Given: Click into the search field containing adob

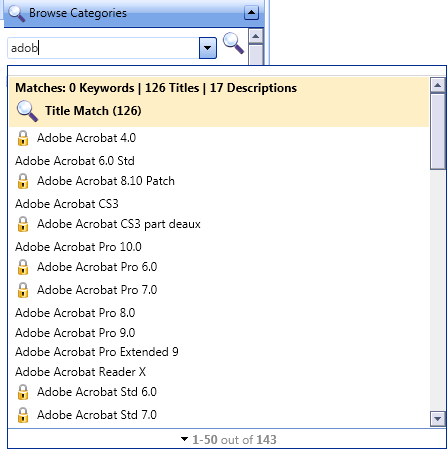Looking at the screenshot, I should [x=103, y=48].
